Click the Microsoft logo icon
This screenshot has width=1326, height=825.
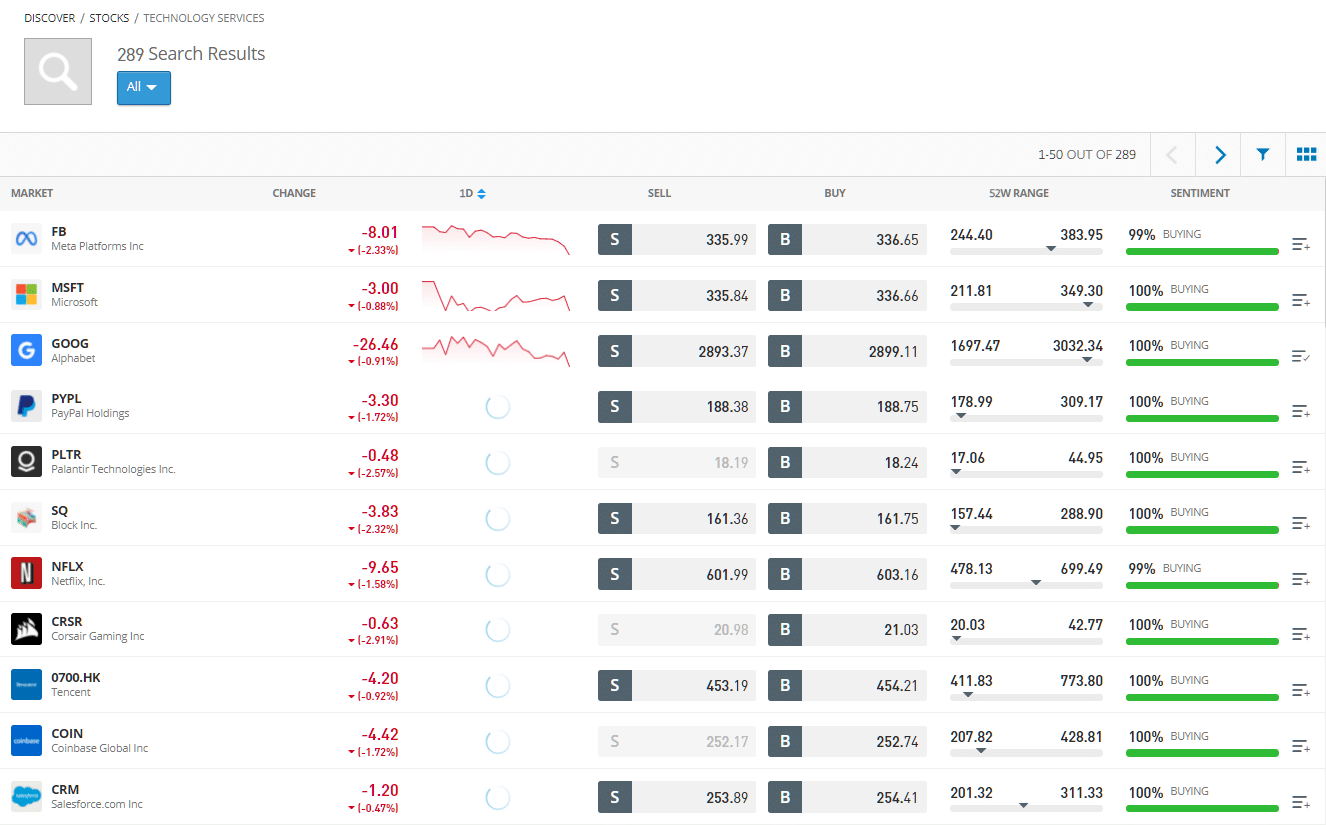tap(26, 294)
